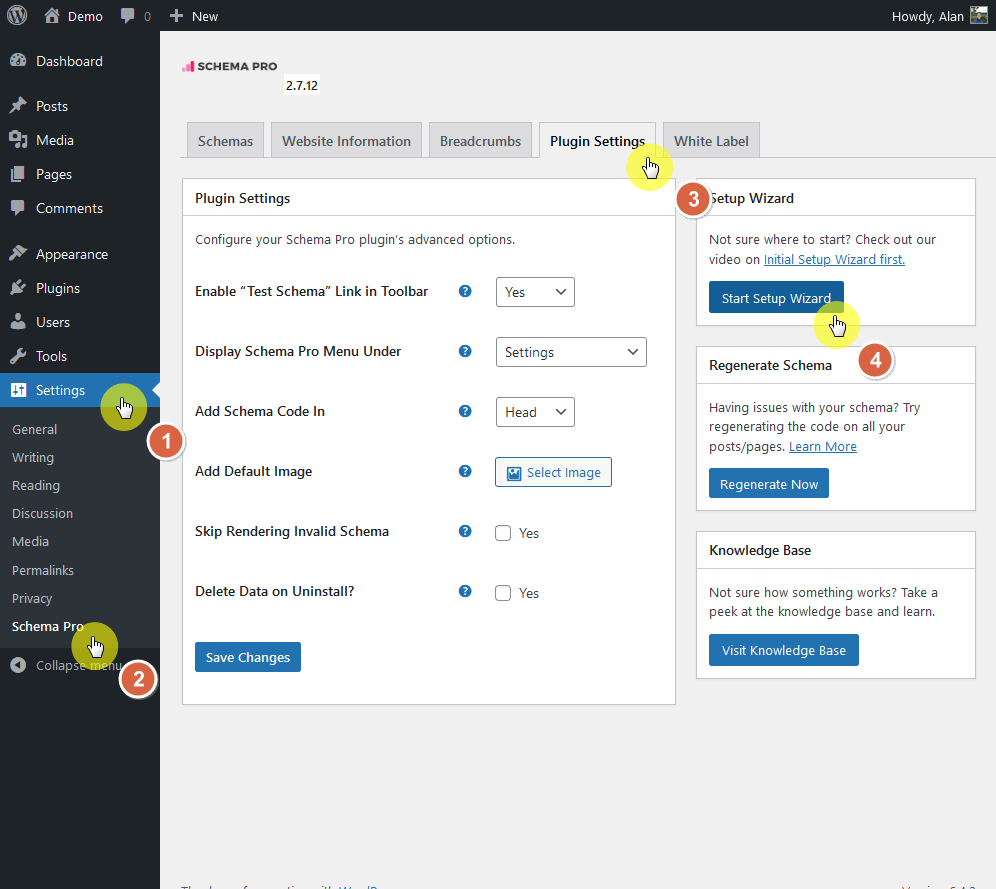996x889 pixels.
Task: Click the Comments bubble icon in sidebar
Action: 18,208
